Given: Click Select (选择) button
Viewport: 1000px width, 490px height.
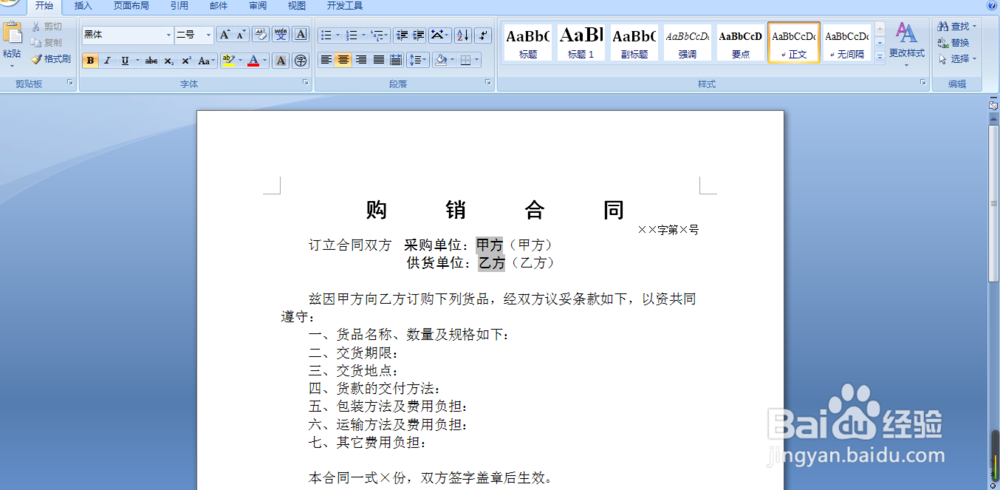Looking at the screenshot, I should pos(957,59).
